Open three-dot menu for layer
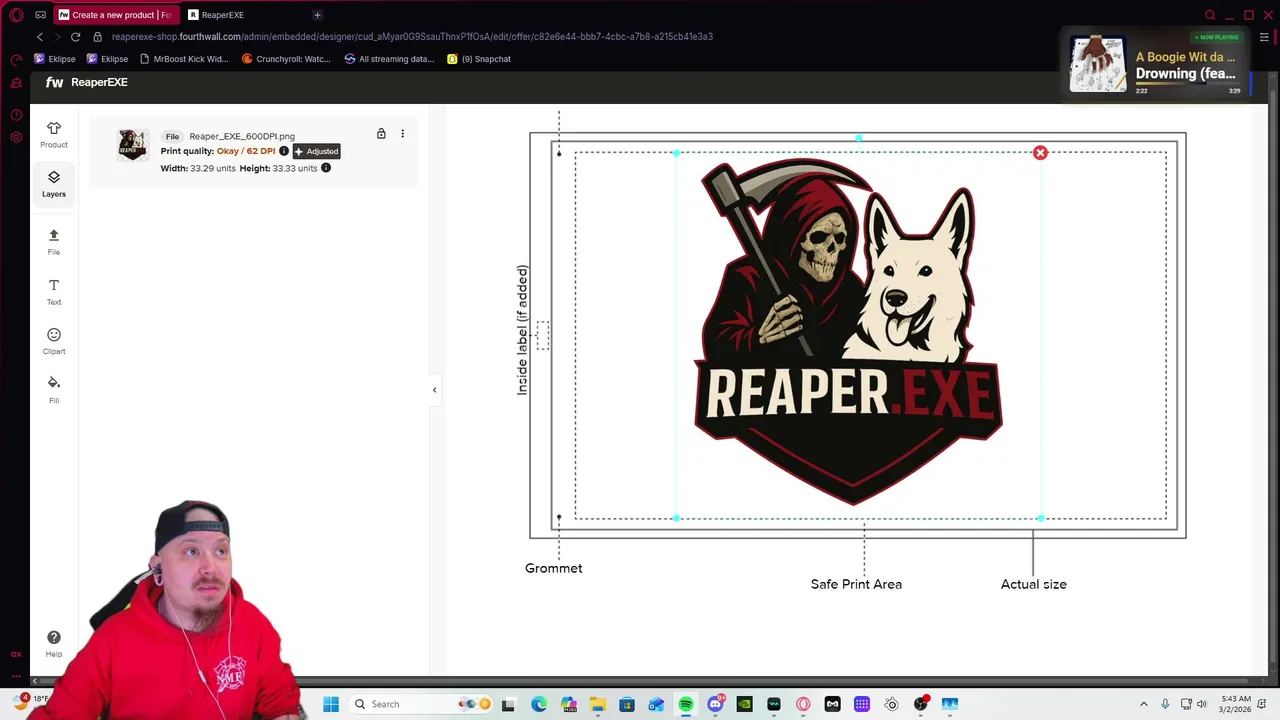Screen dimensions: 1280x720 pos(403,133)
